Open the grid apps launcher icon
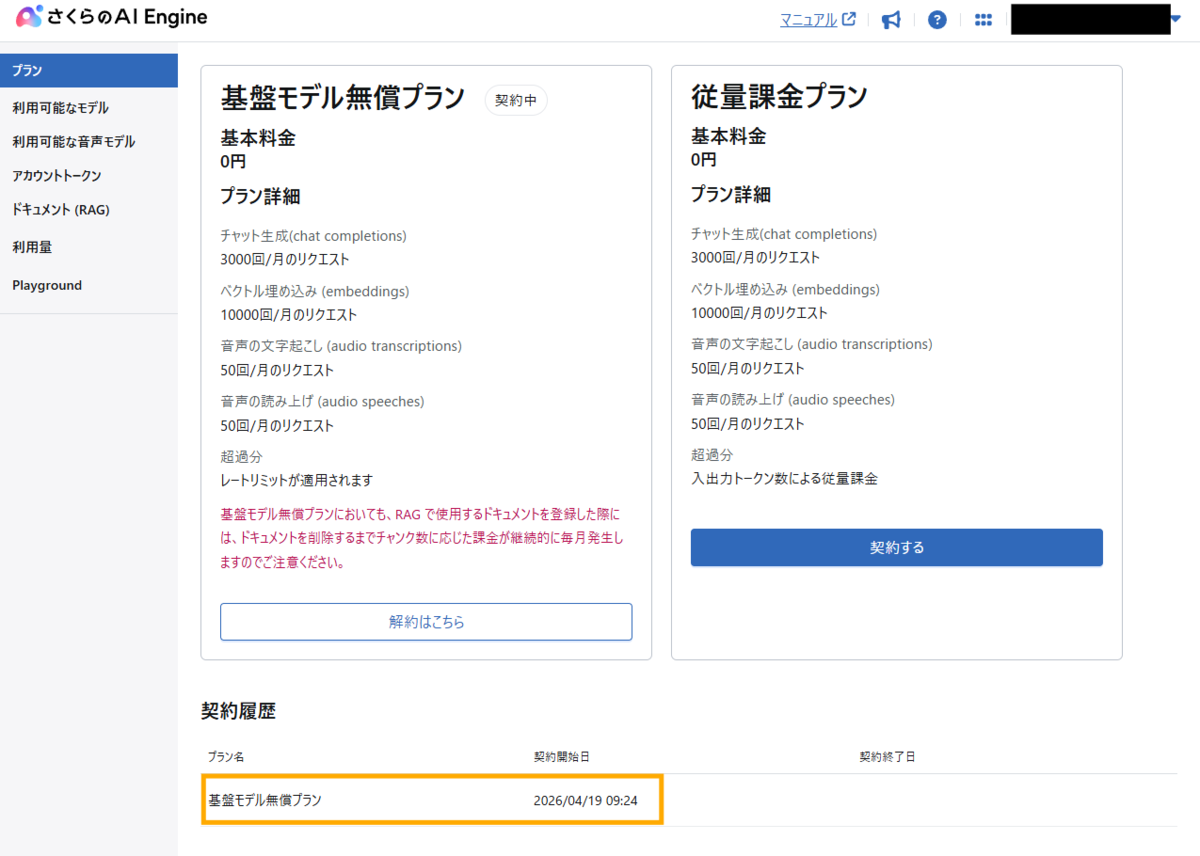This screenshot has width=1200, height=856. pos(983,20)
